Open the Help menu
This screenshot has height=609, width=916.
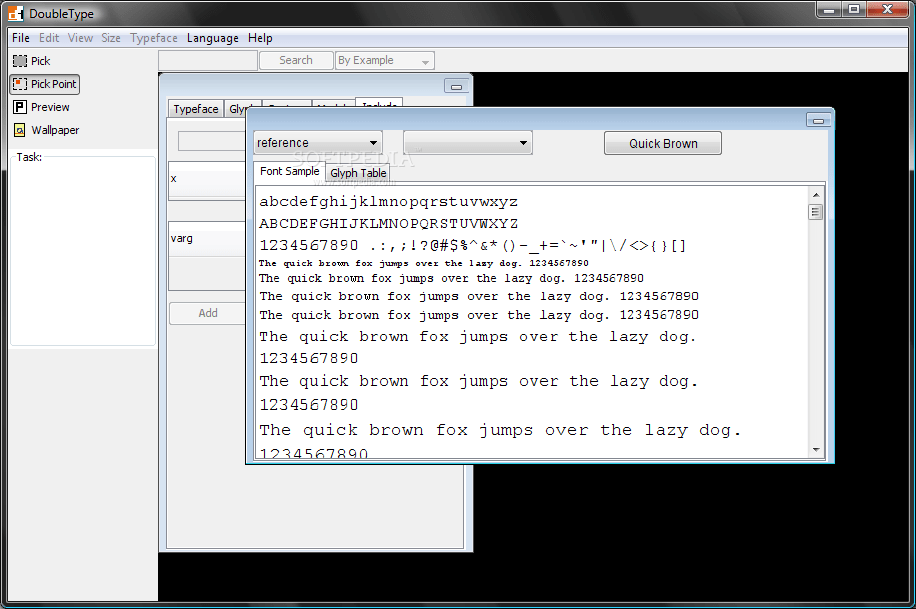[x=260, y=38]
